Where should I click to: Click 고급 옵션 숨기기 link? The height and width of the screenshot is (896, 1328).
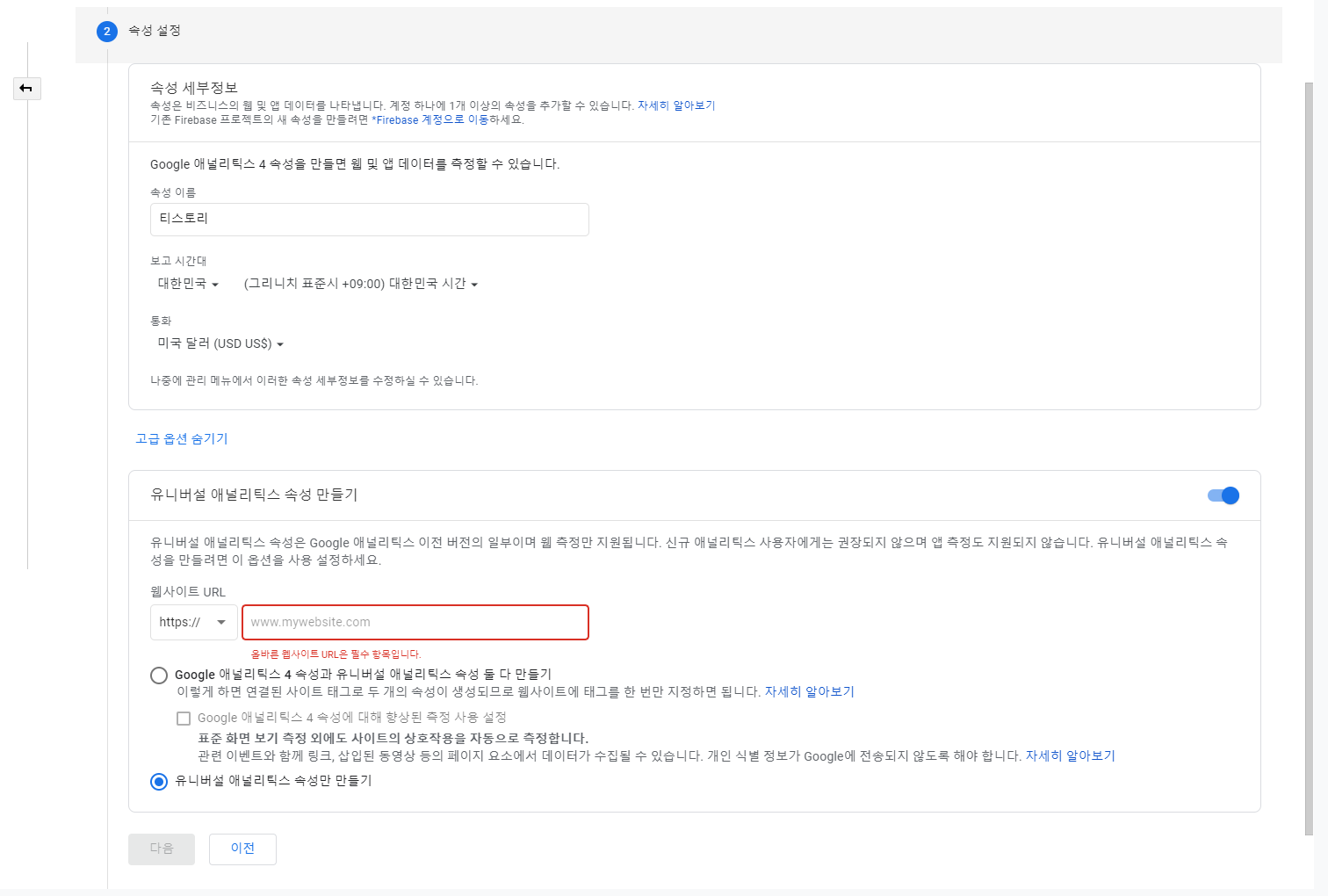[182, 438]
